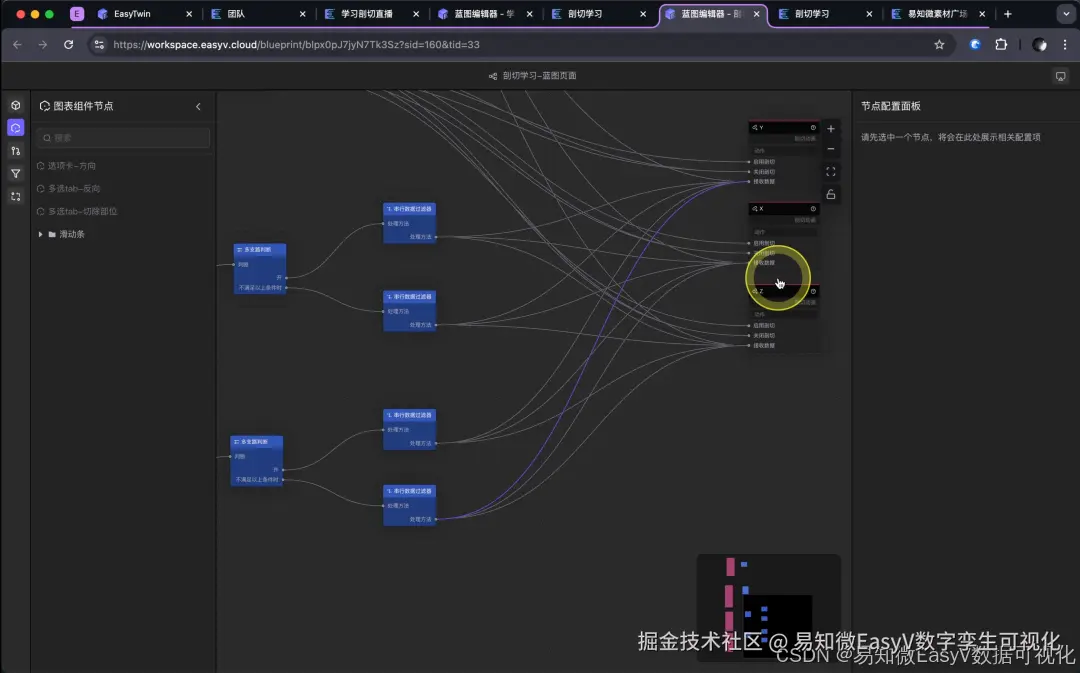
Task: Click the zoom in plus icon on canvas
Action: [830, 128]
